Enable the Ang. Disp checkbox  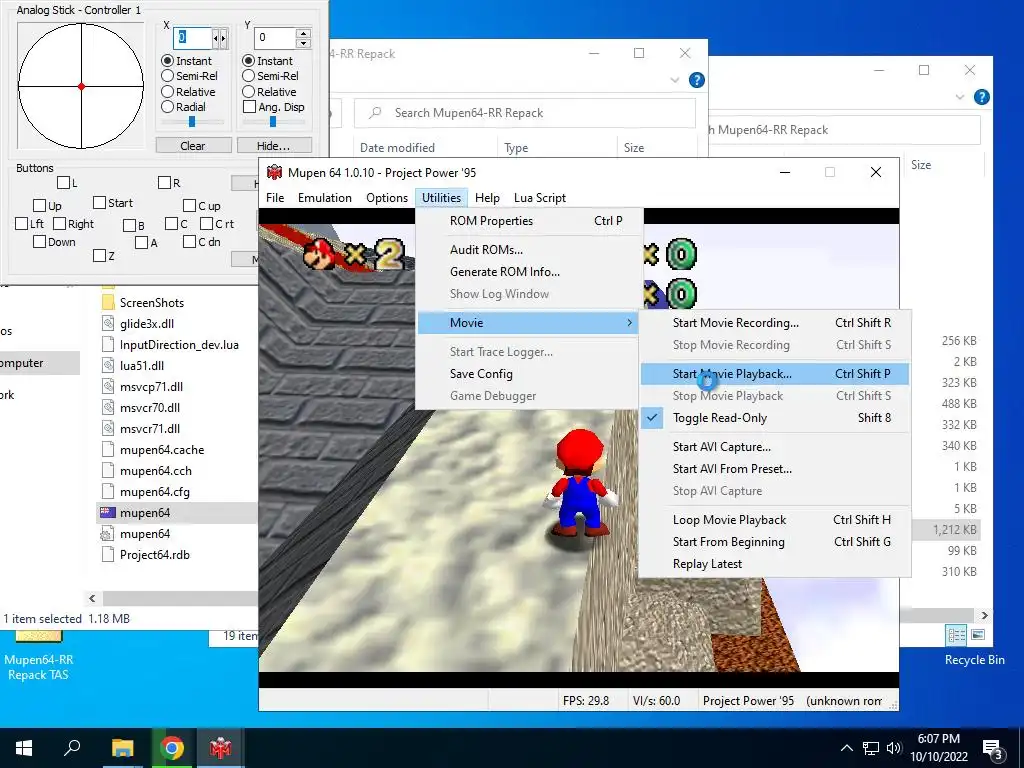click(x=249, y=106)
